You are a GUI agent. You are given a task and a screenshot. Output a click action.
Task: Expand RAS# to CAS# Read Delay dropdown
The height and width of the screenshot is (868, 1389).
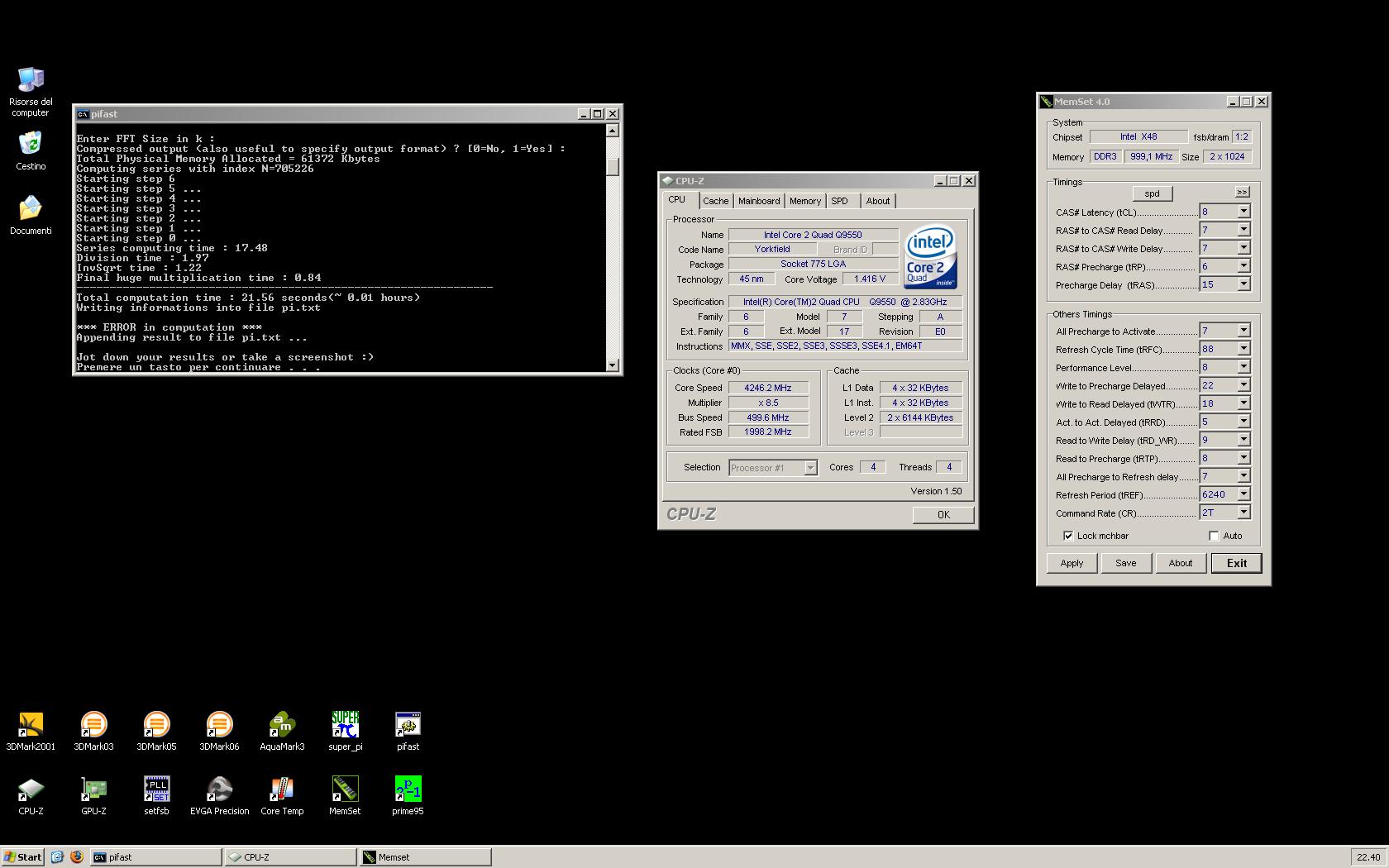(x=1243, y=230)
